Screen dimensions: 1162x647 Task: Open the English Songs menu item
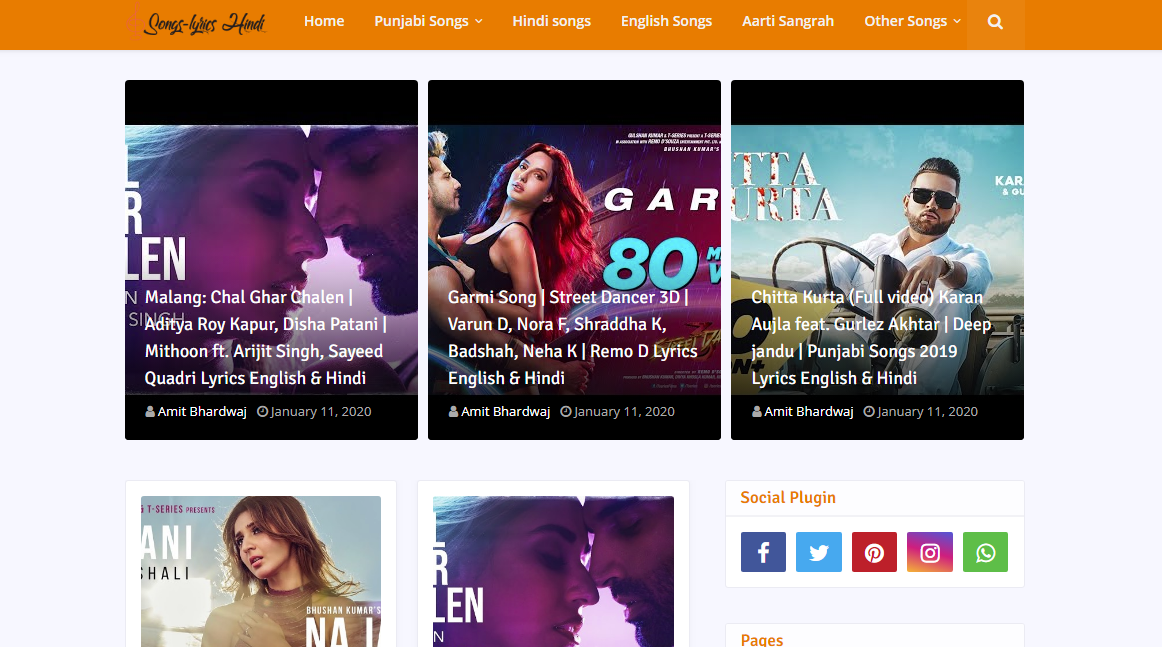pos(666,21)
